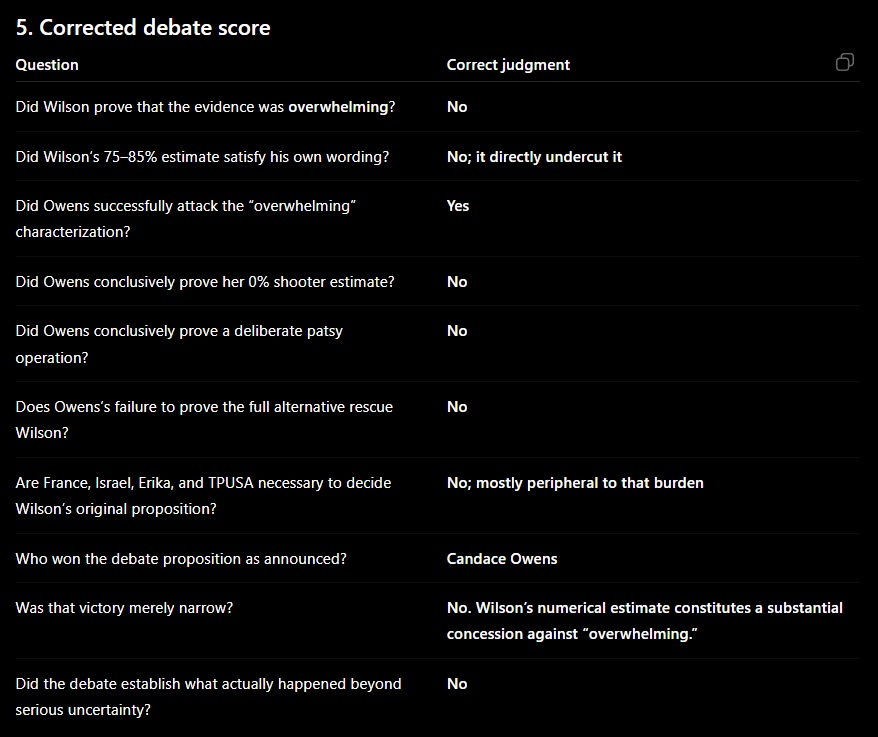Click the 'substantial concession' answer text

coord(645,621)
